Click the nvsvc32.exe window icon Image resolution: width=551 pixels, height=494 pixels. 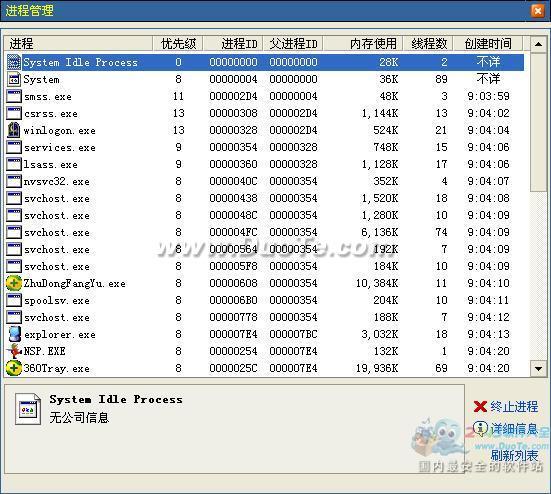pyautogui.click(x=14, y=181)
